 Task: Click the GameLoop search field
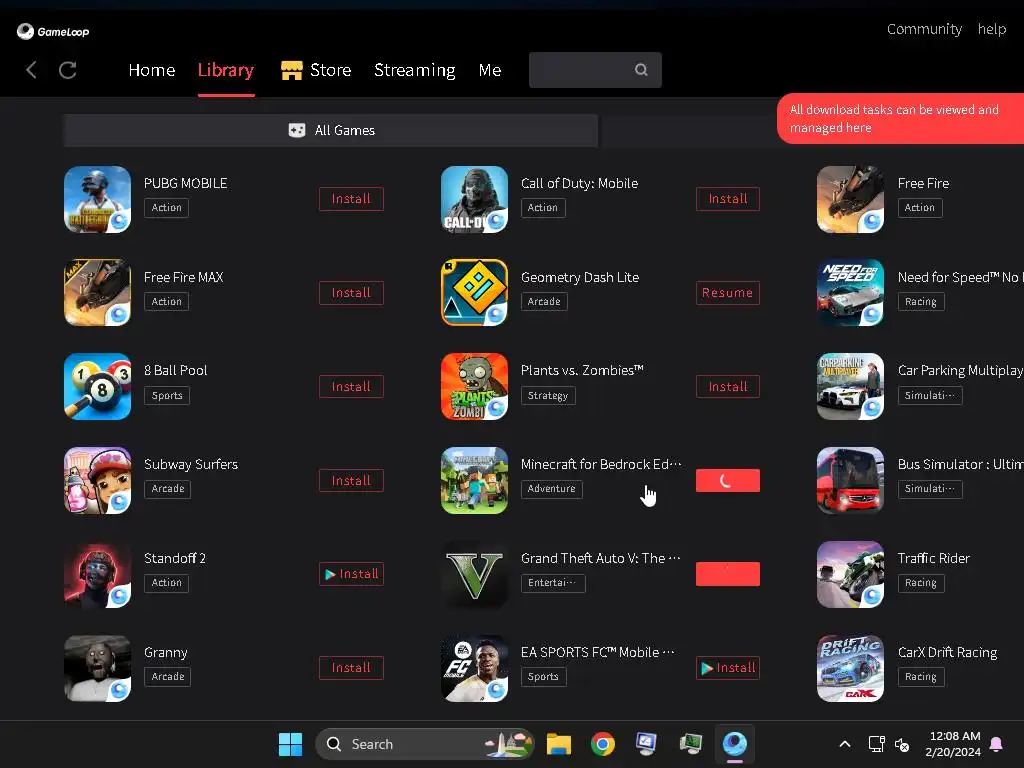point(595,70)
